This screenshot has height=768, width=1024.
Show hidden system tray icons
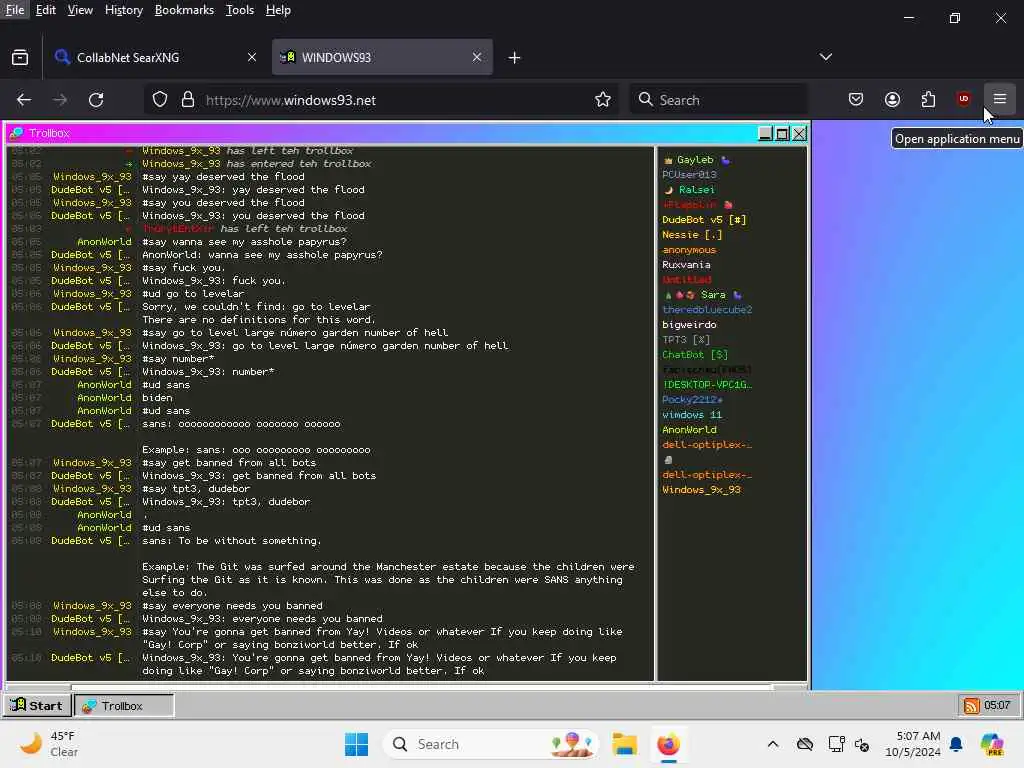[x=773, y=744]
